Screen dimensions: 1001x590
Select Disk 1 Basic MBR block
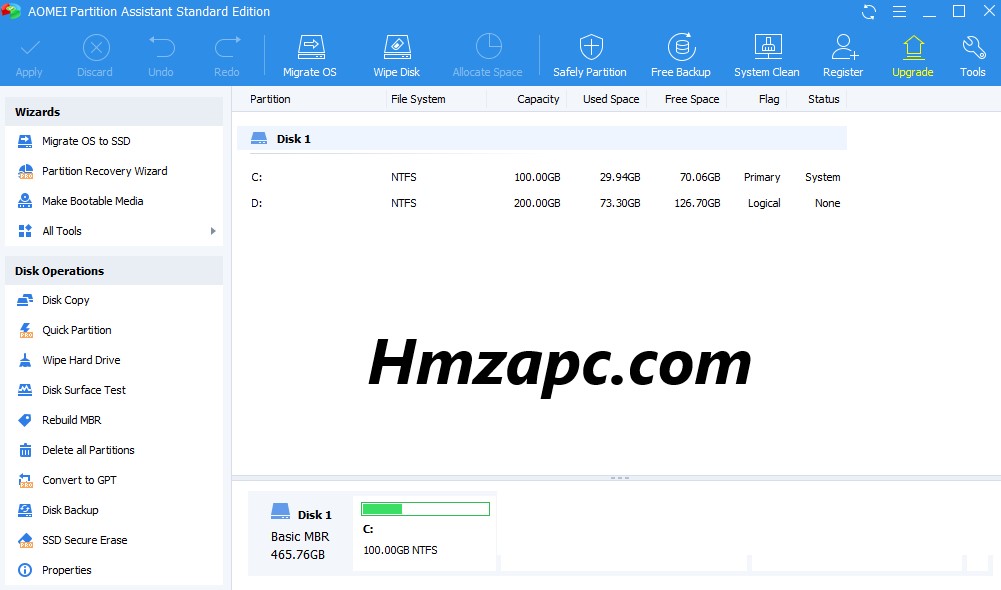point(301,532)
